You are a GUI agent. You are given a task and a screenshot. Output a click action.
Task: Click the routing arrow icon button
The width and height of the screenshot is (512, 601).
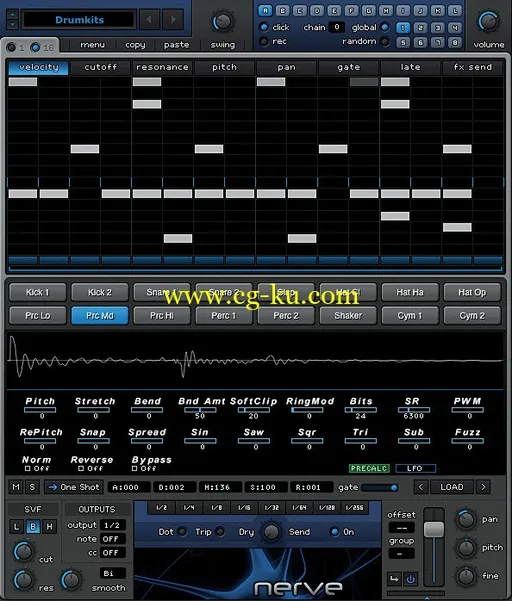[394, 579]
